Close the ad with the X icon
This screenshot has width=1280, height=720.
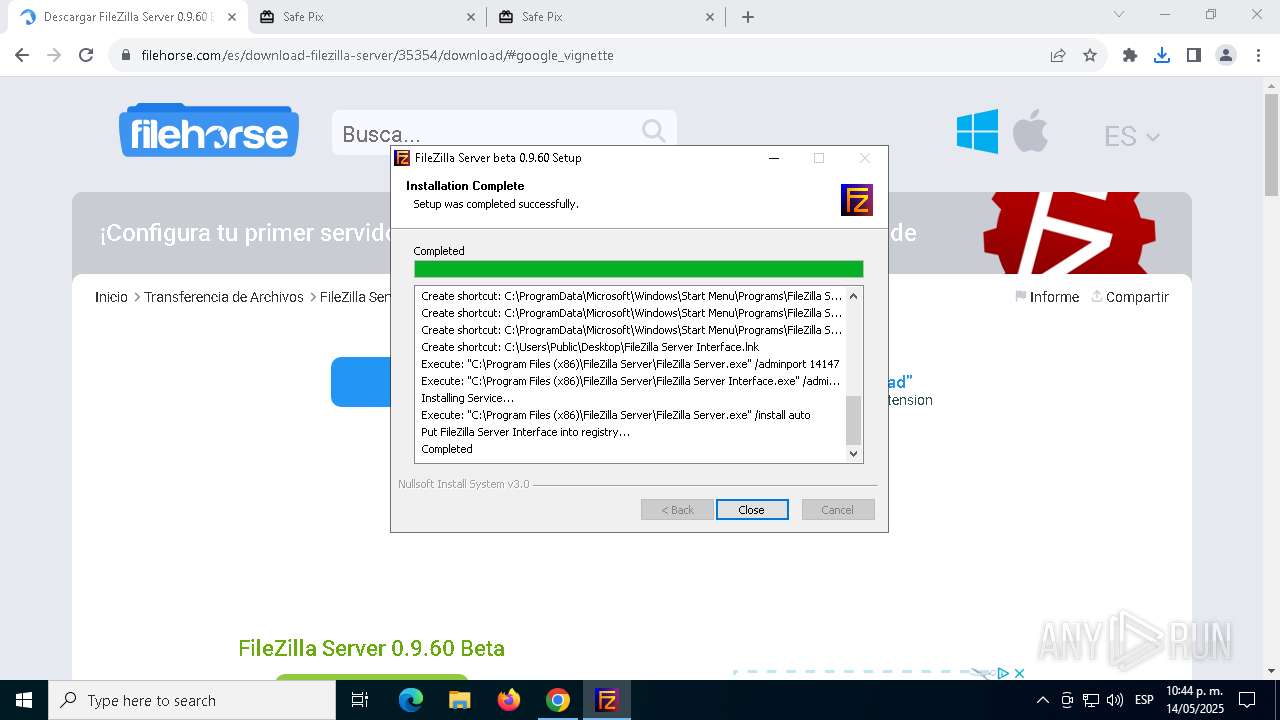pos(1019,673)
